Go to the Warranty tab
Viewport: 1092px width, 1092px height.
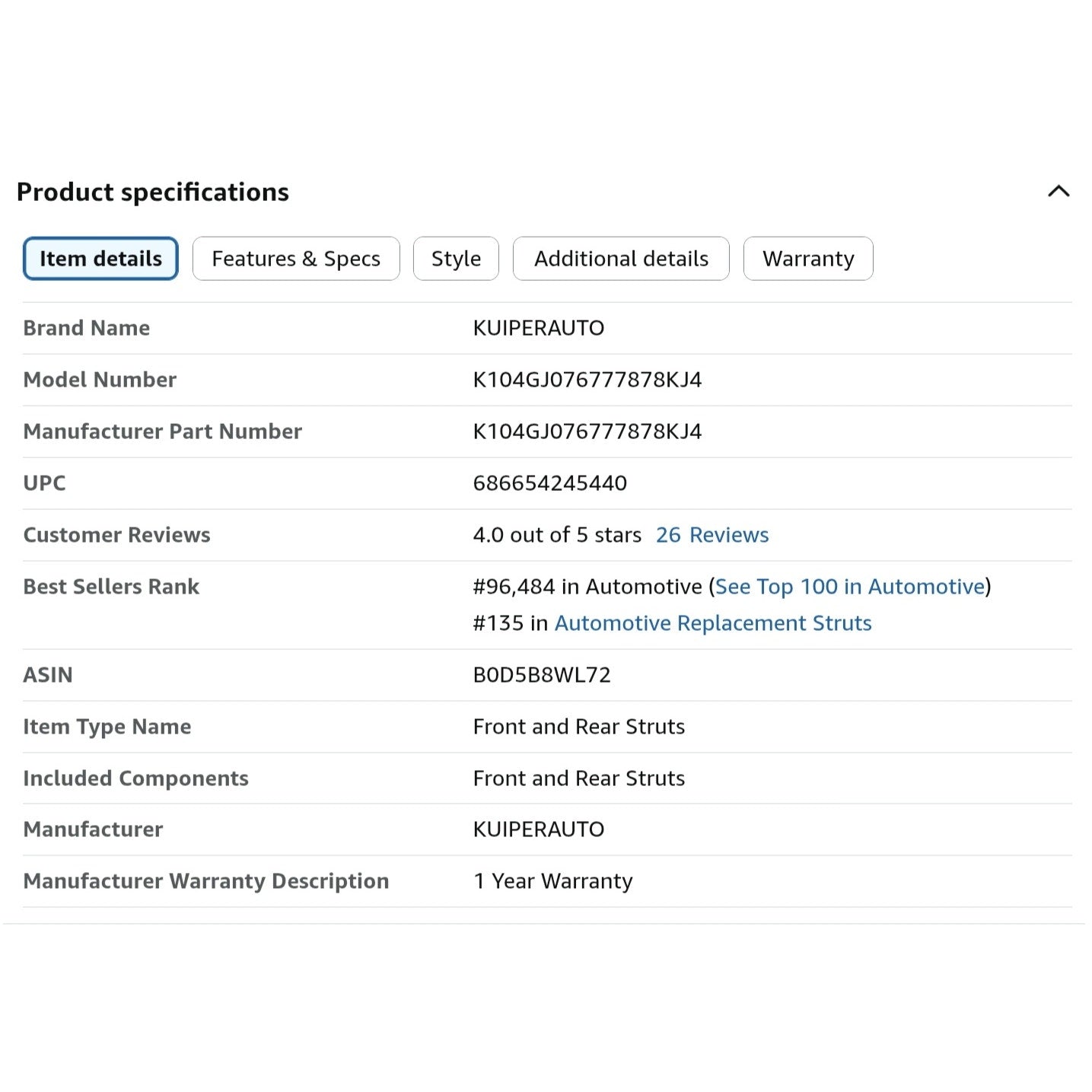point(807,259)
